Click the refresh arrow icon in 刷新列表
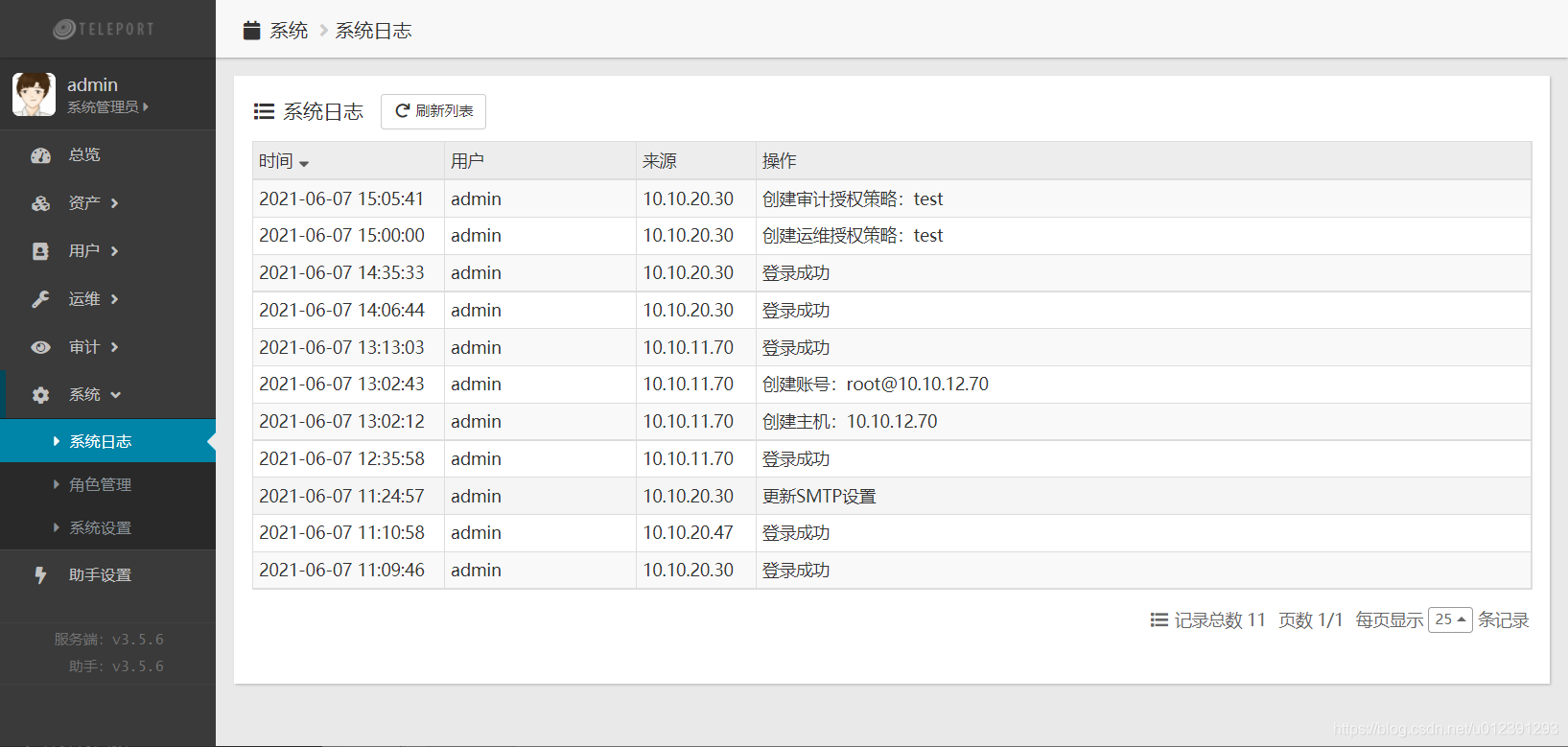 tap(403, 111)
